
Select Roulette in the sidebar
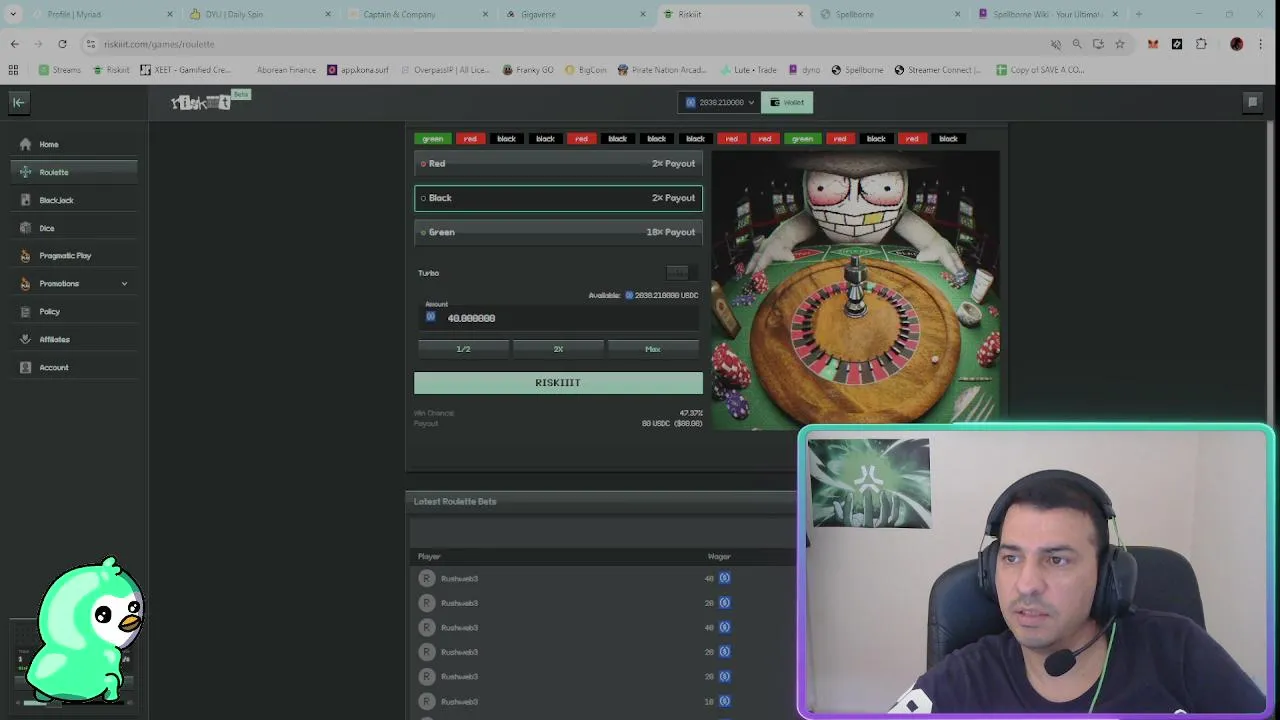(74, 172)
